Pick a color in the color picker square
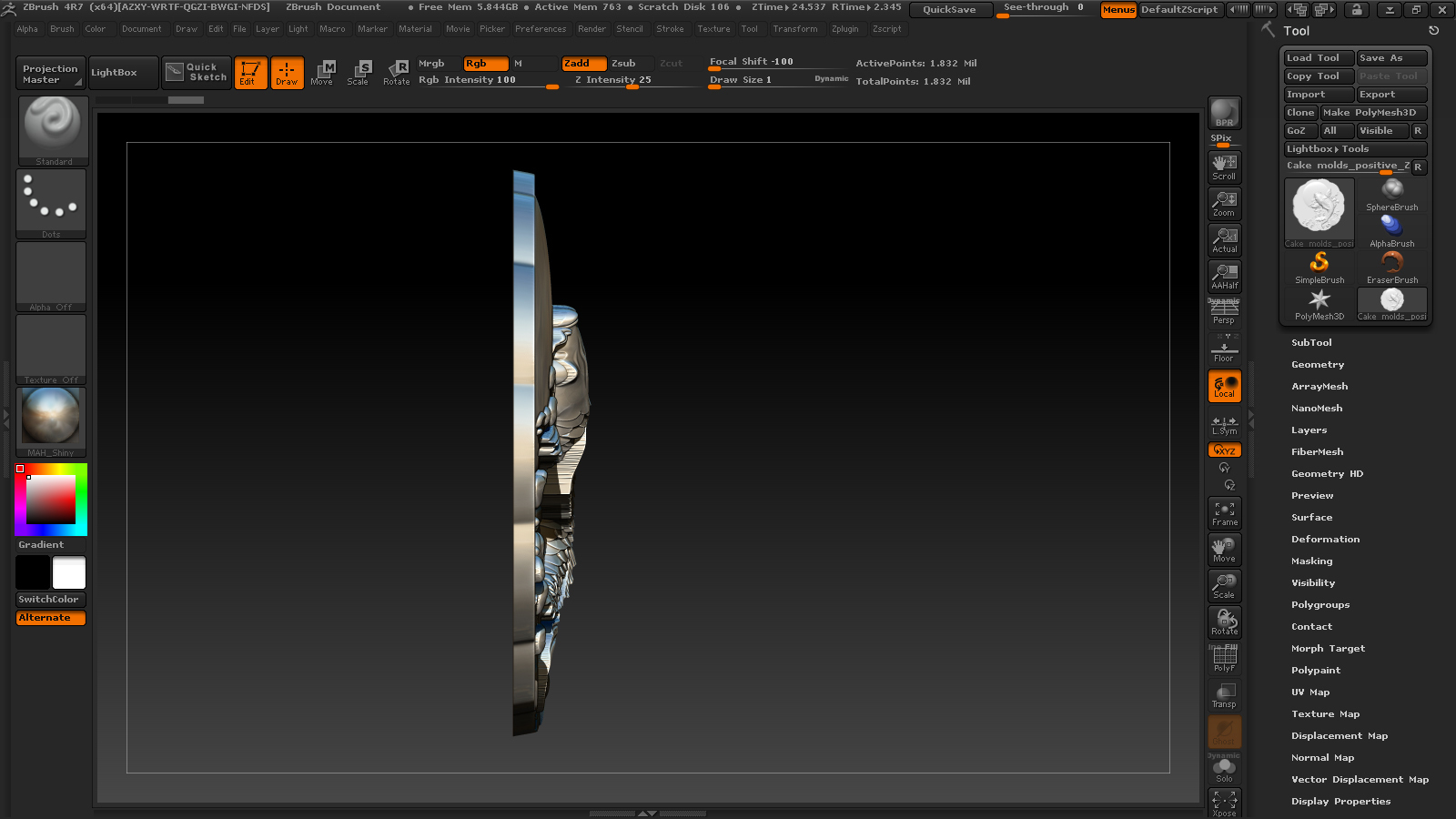Viewport: 1456px width, 819px height. coord(51,500)
